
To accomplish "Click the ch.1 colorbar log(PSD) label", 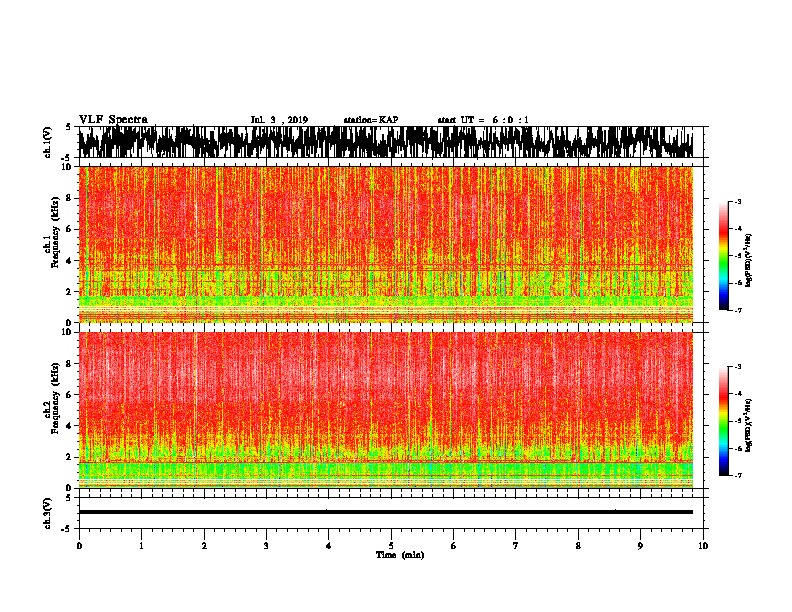I will (749, 260).
